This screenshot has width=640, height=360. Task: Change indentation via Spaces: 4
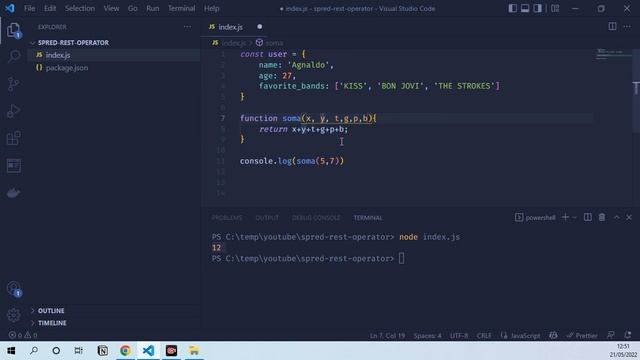tap(427, 336)
